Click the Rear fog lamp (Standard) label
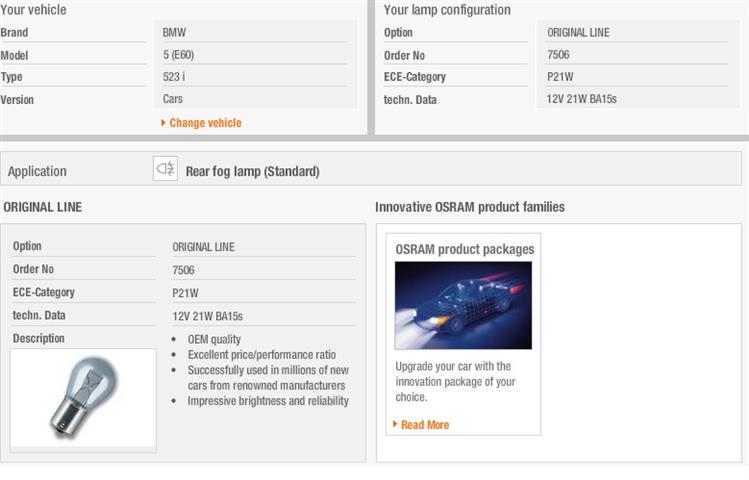The width and height of the screenshot is (749, 480). (x=252, y=171)
